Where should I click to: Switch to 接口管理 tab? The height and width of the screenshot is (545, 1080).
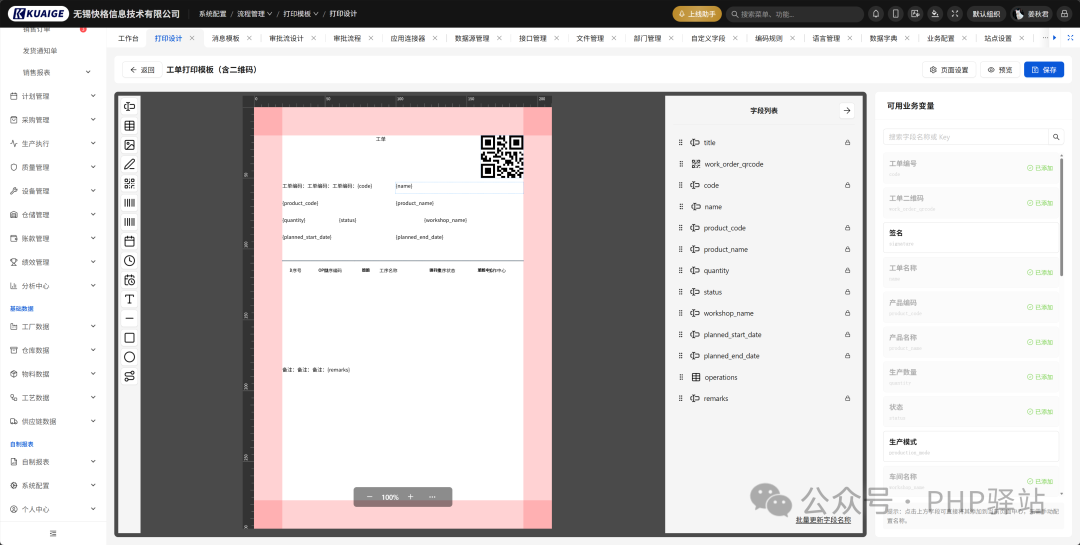point(532,39)
